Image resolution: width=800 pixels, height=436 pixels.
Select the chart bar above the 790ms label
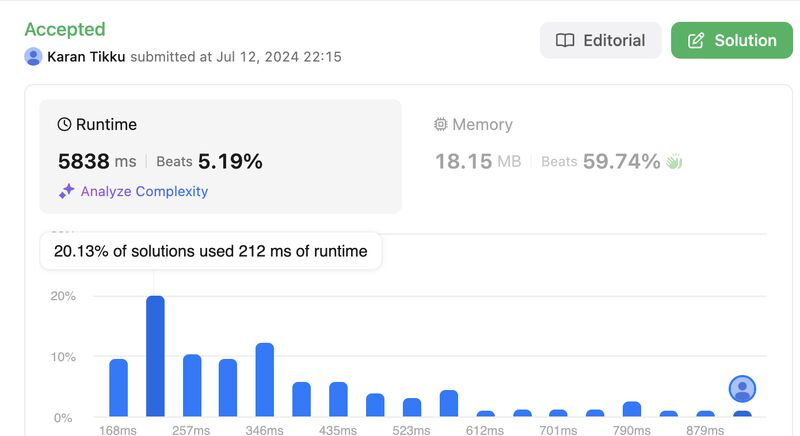coord(632,409)
